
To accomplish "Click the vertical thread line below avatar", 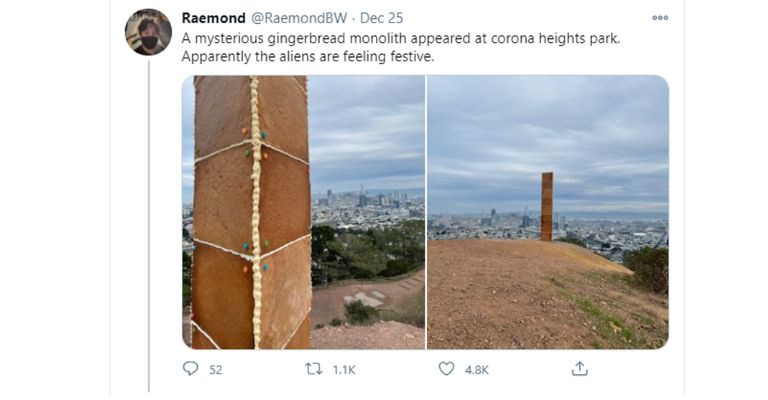I will [x=149, y=220].
